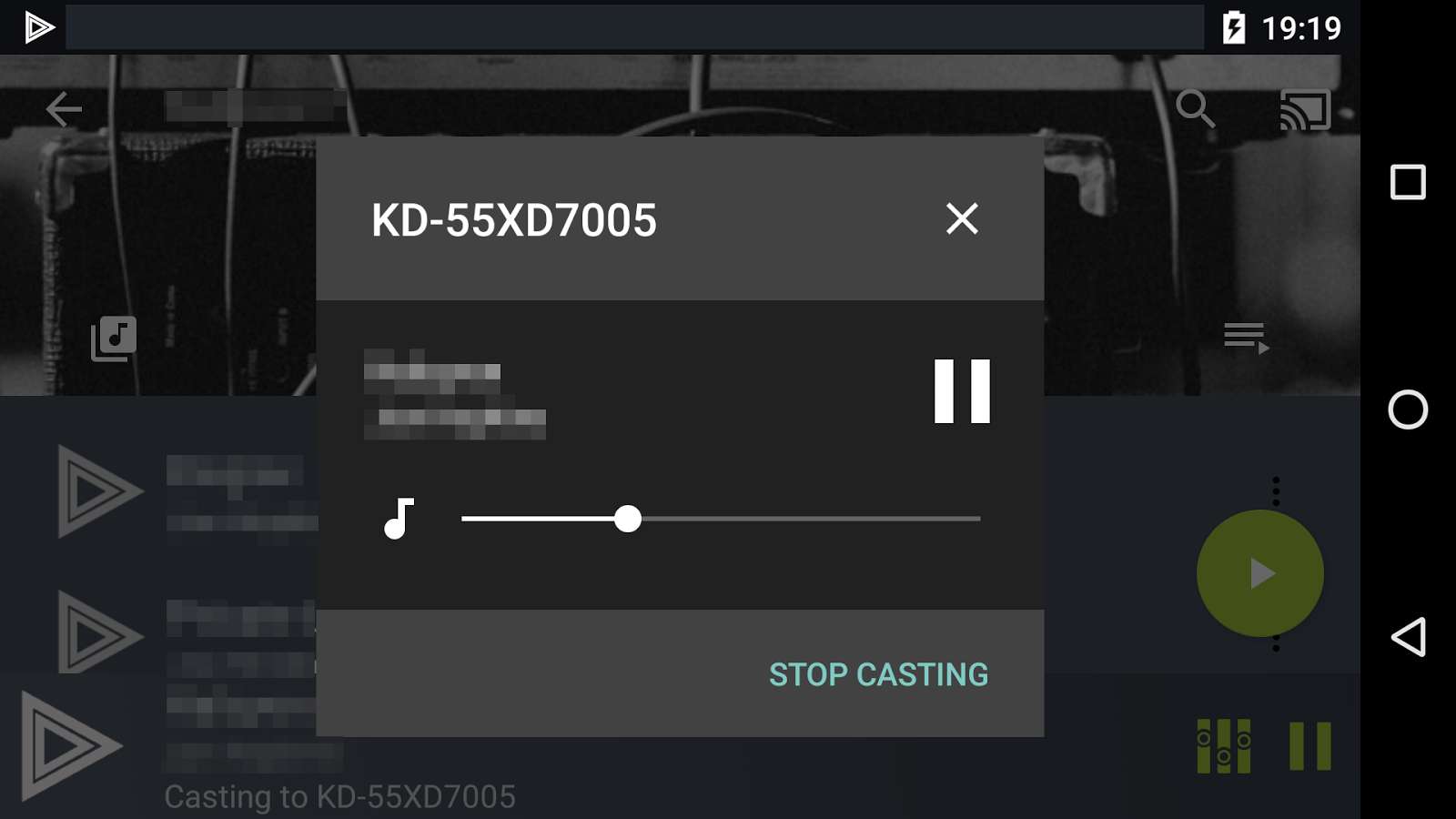This screenshot has height=819, width=1456.
Task: Open Android recent apps square button
Action: click(x=1408, y=182)
